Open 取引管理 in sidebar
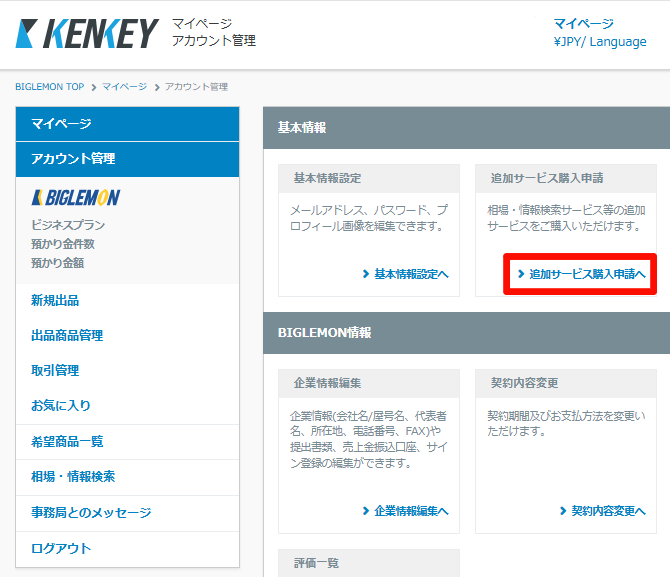 (x=55, y=371)
